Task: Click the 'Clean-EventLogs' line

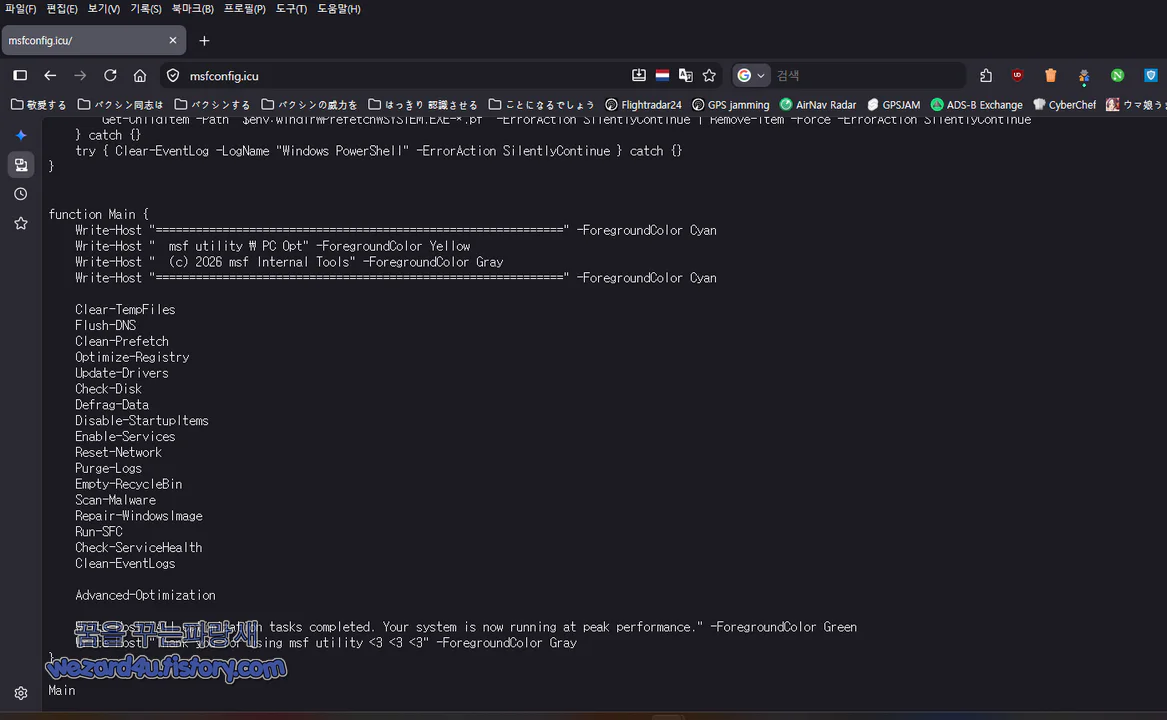Action: pyautogui.click(x=125, y=564)
